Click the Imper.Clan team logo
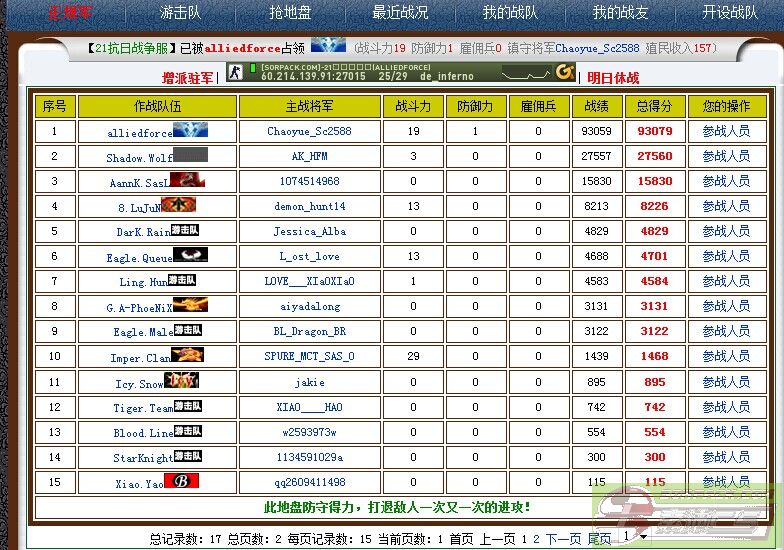784x550 pixels. (187, 355)
